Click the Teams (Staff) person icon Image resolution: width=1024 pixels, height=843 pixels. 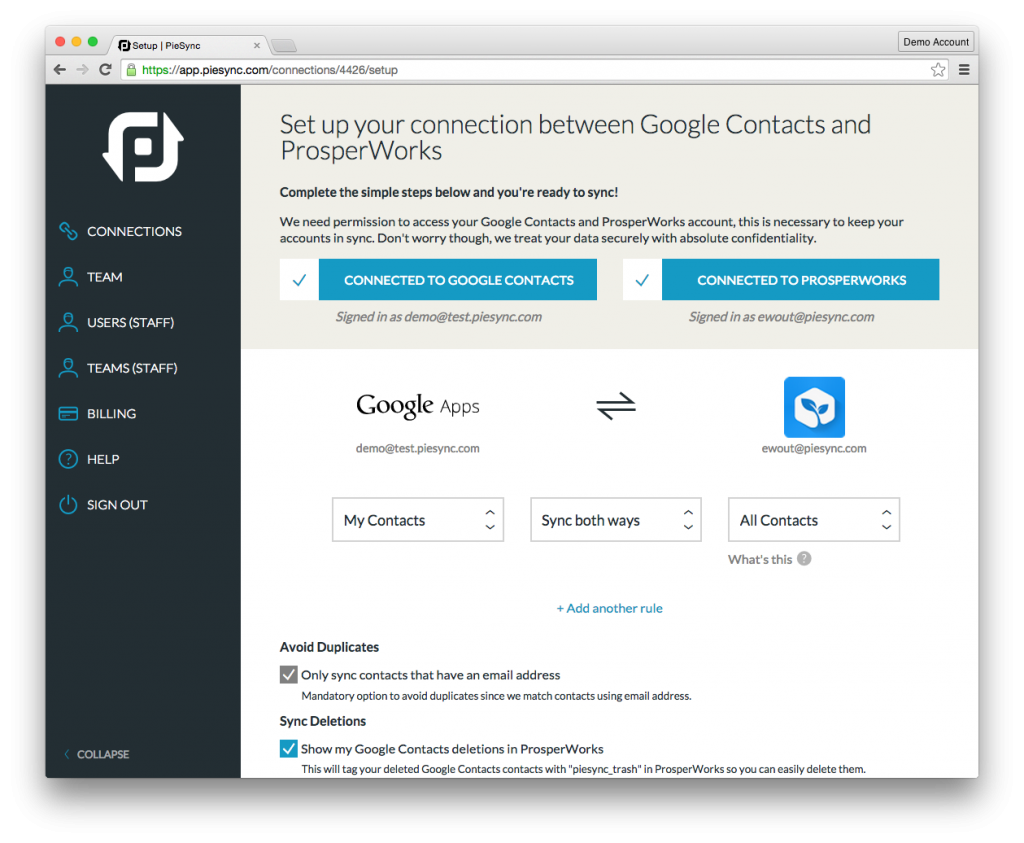[68, 368]
